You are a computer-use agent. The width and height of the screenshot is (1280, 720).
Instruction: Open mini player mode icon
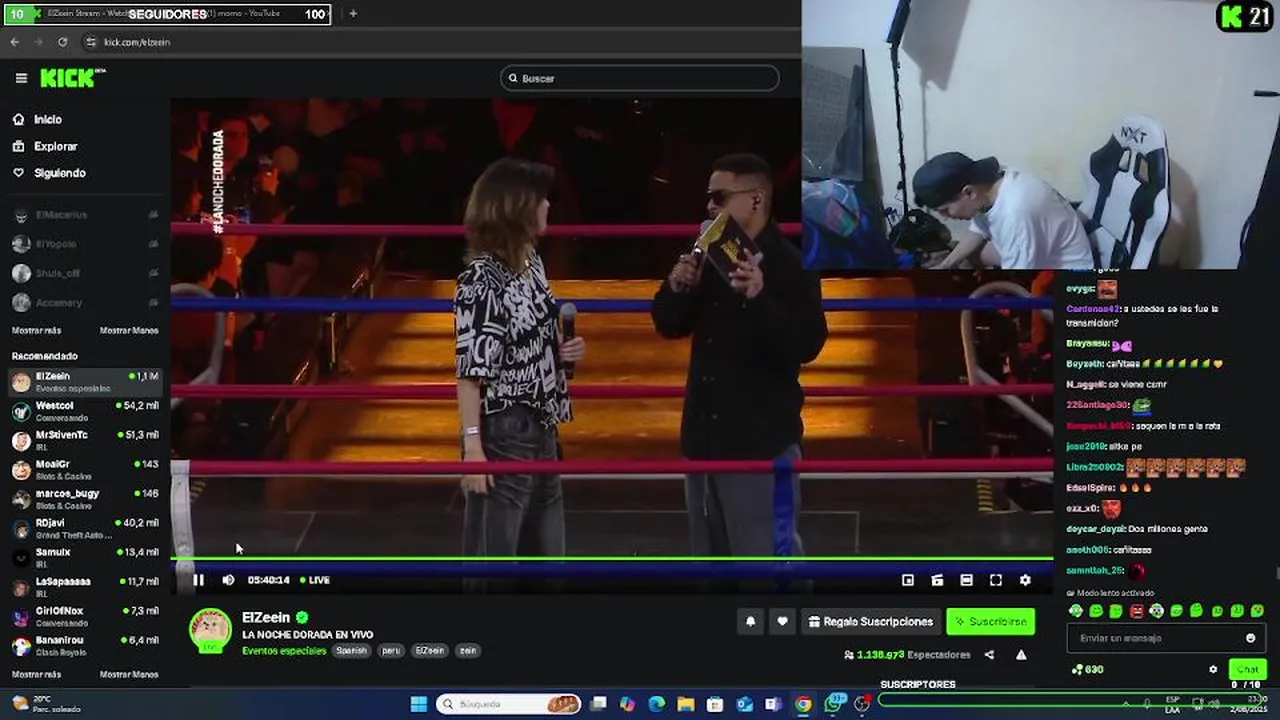click(x=908, y=580)
